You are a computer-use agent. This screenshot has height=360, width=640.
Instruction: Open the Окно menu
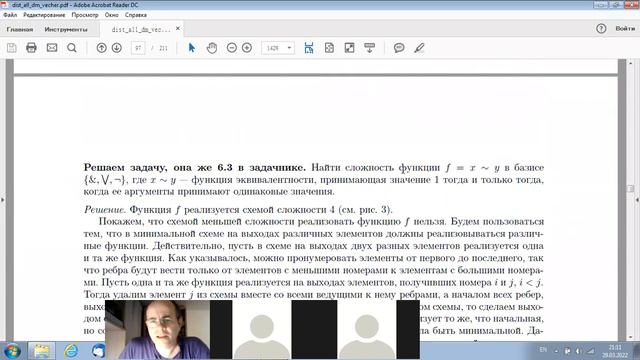pos(111,15)
